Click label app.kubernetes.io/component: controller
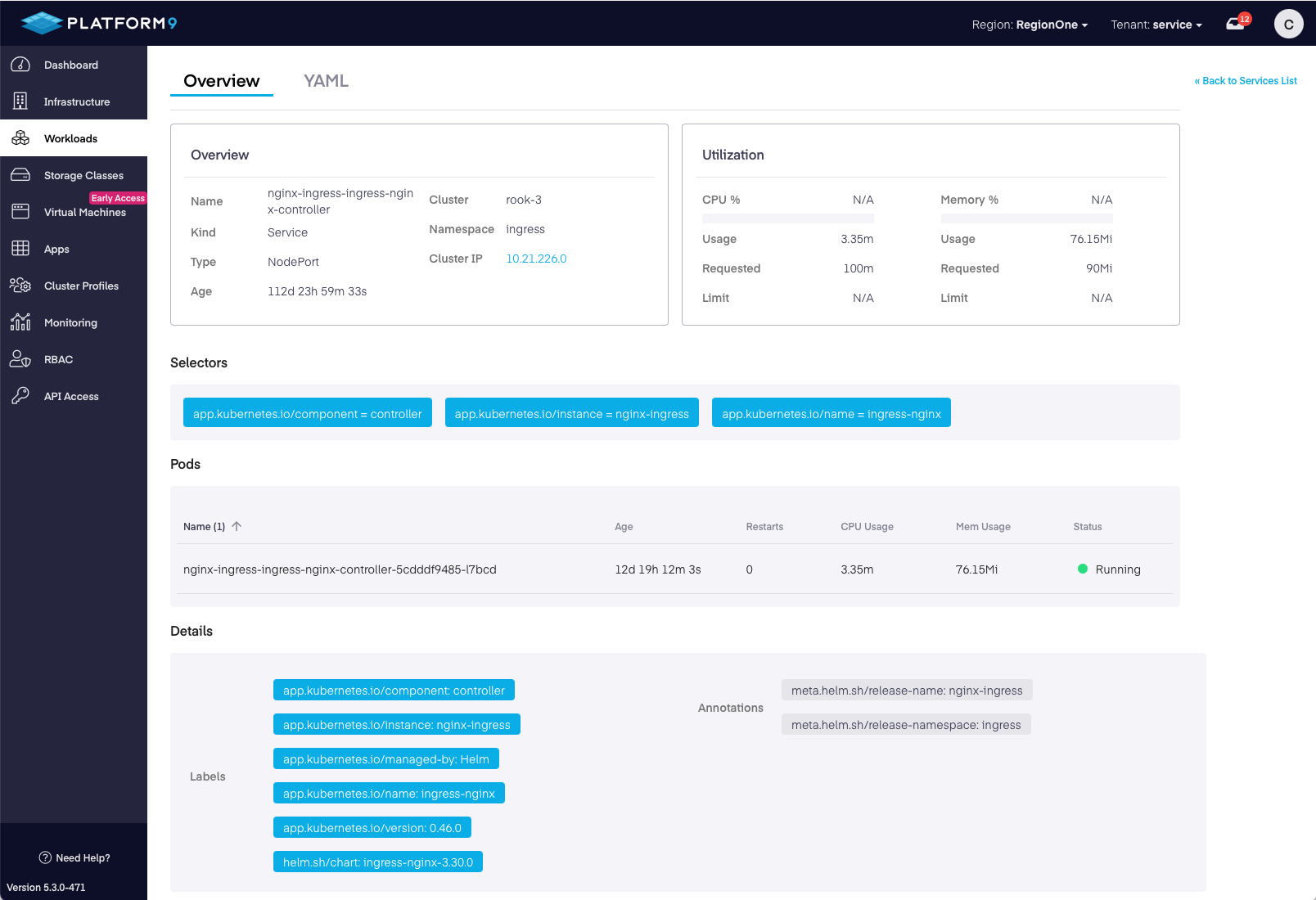1316x900 pixels. coord(394,691)
